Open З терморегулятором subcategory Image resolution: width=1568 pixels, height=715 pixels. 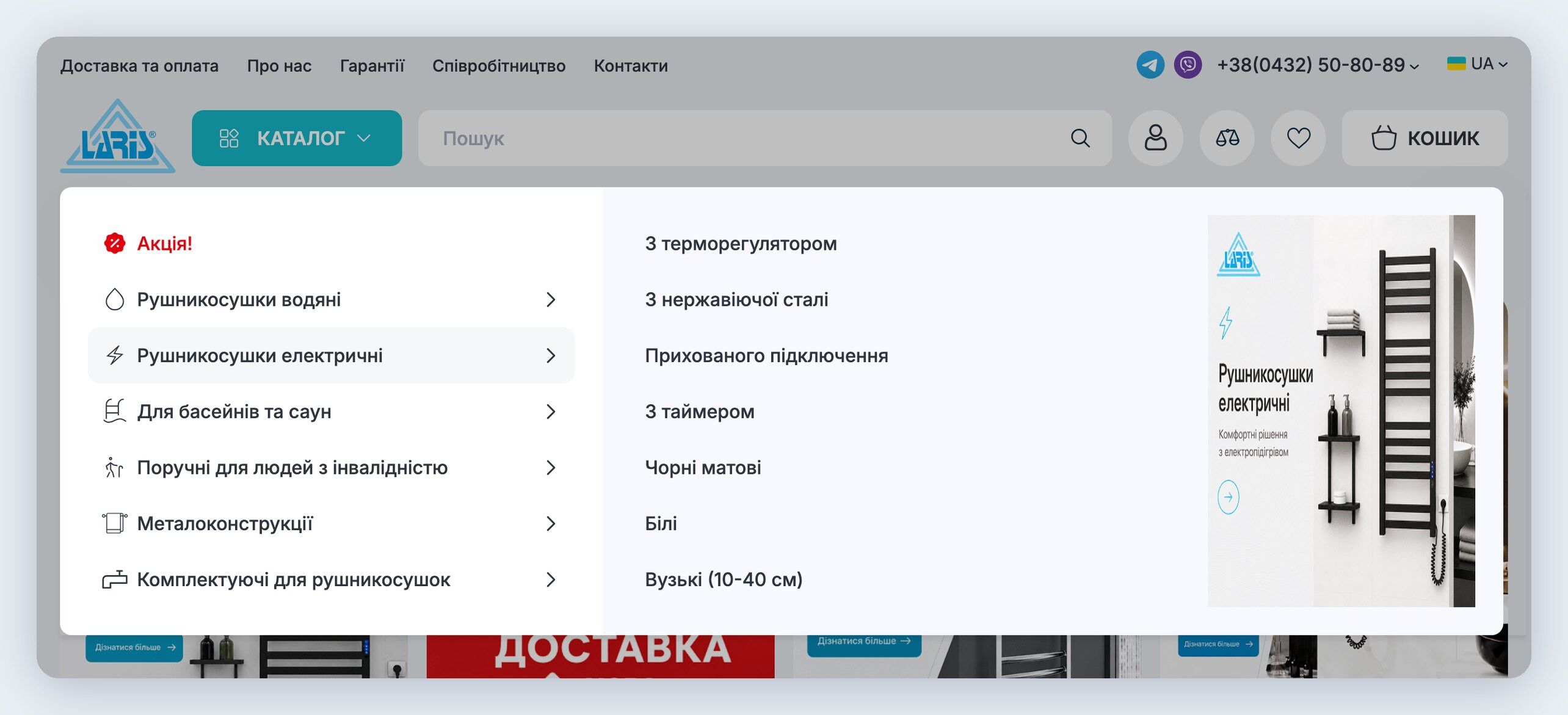pyautogui.click(x=741, y=244)
